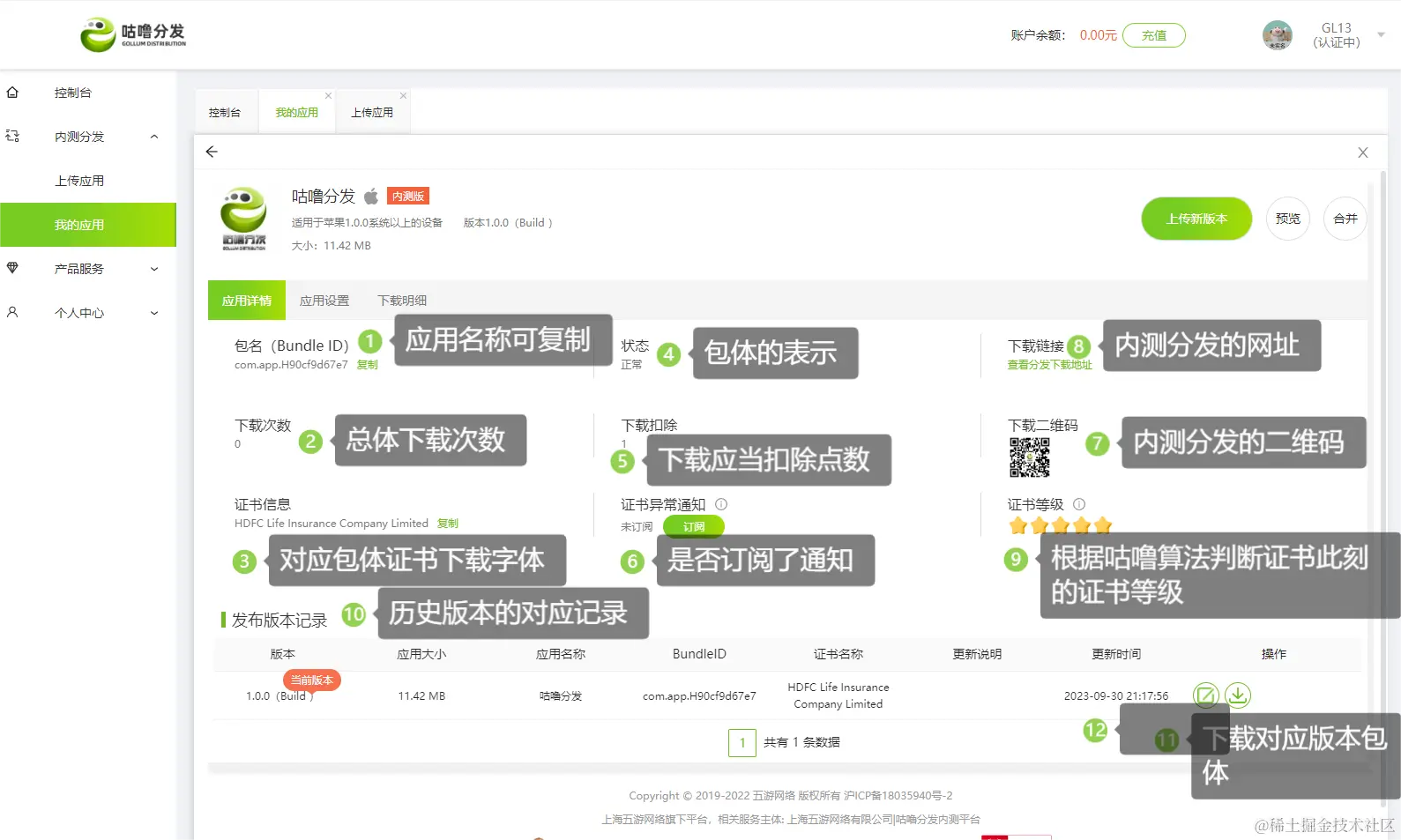
Task: Open the 应用设置 tab
Action: coord(324,301)
